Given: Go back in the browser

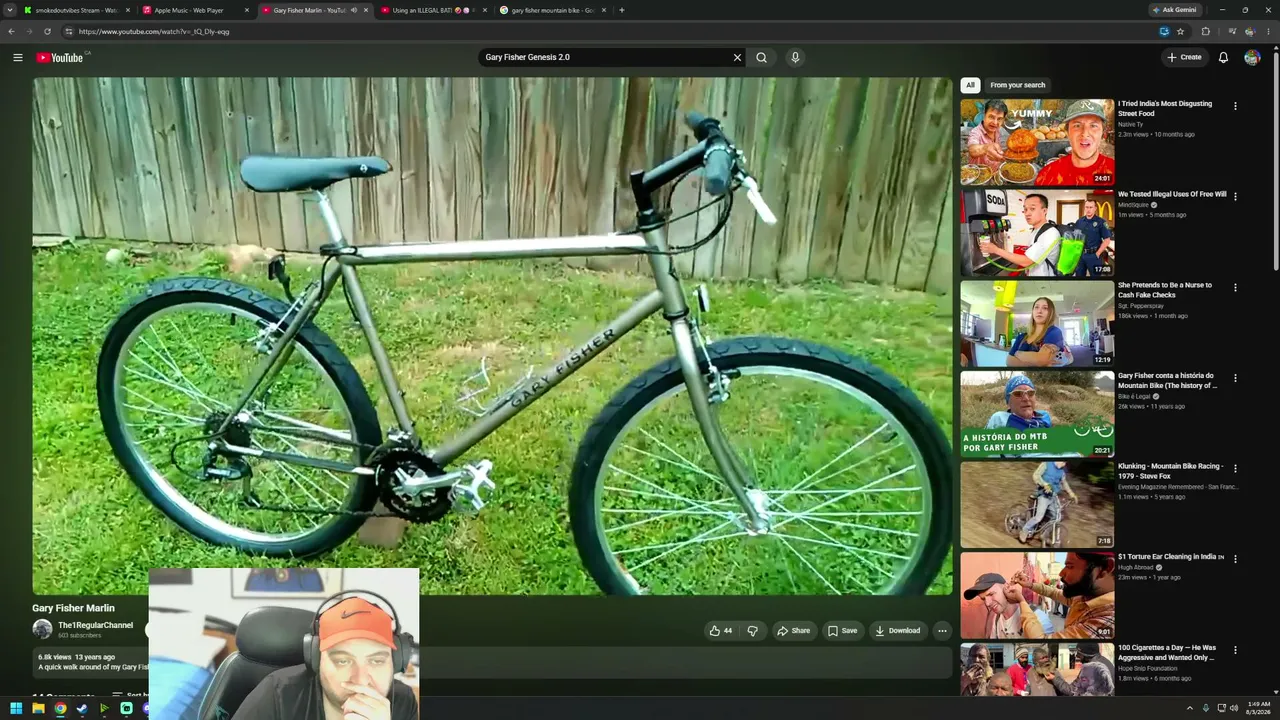Looking at the screenshot, I should pyautogui.click(x=11, y=31).
